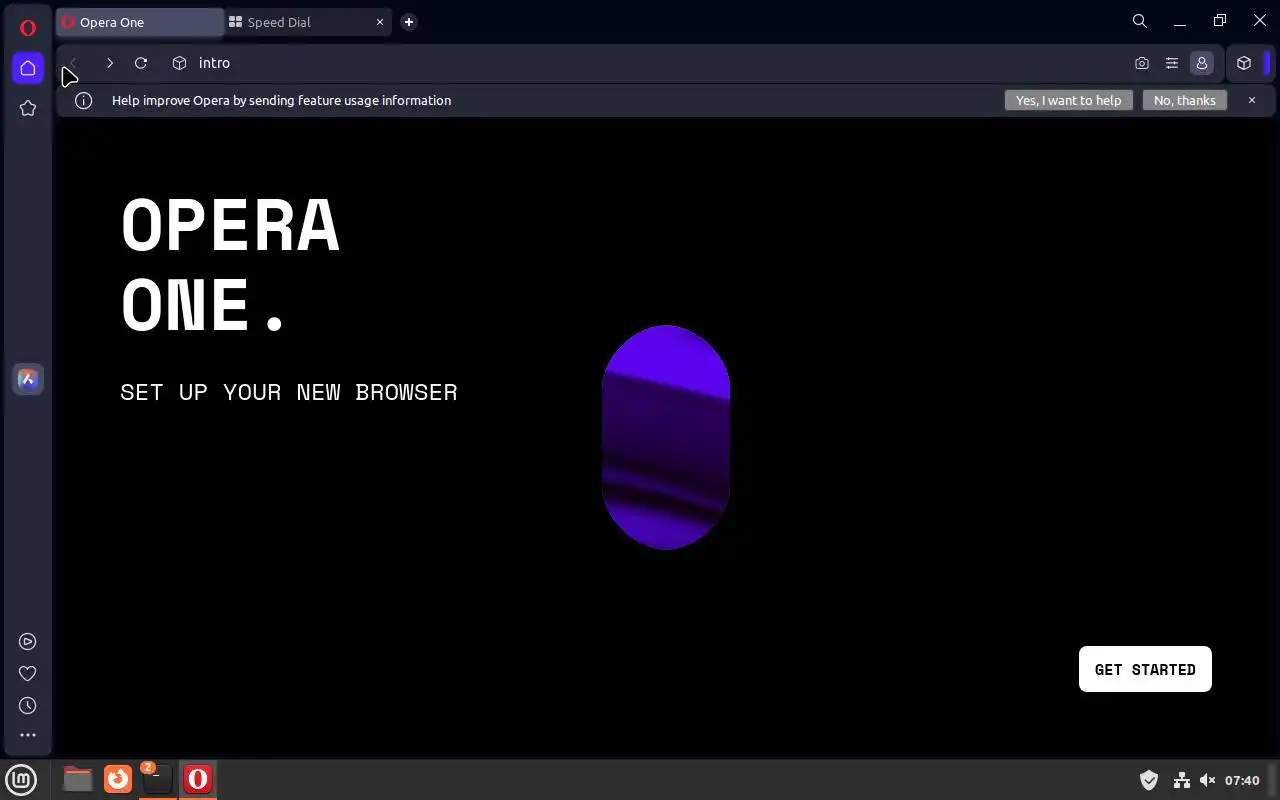
Task: Search tabs with the magnifier icon
Action: (1140, 21)
